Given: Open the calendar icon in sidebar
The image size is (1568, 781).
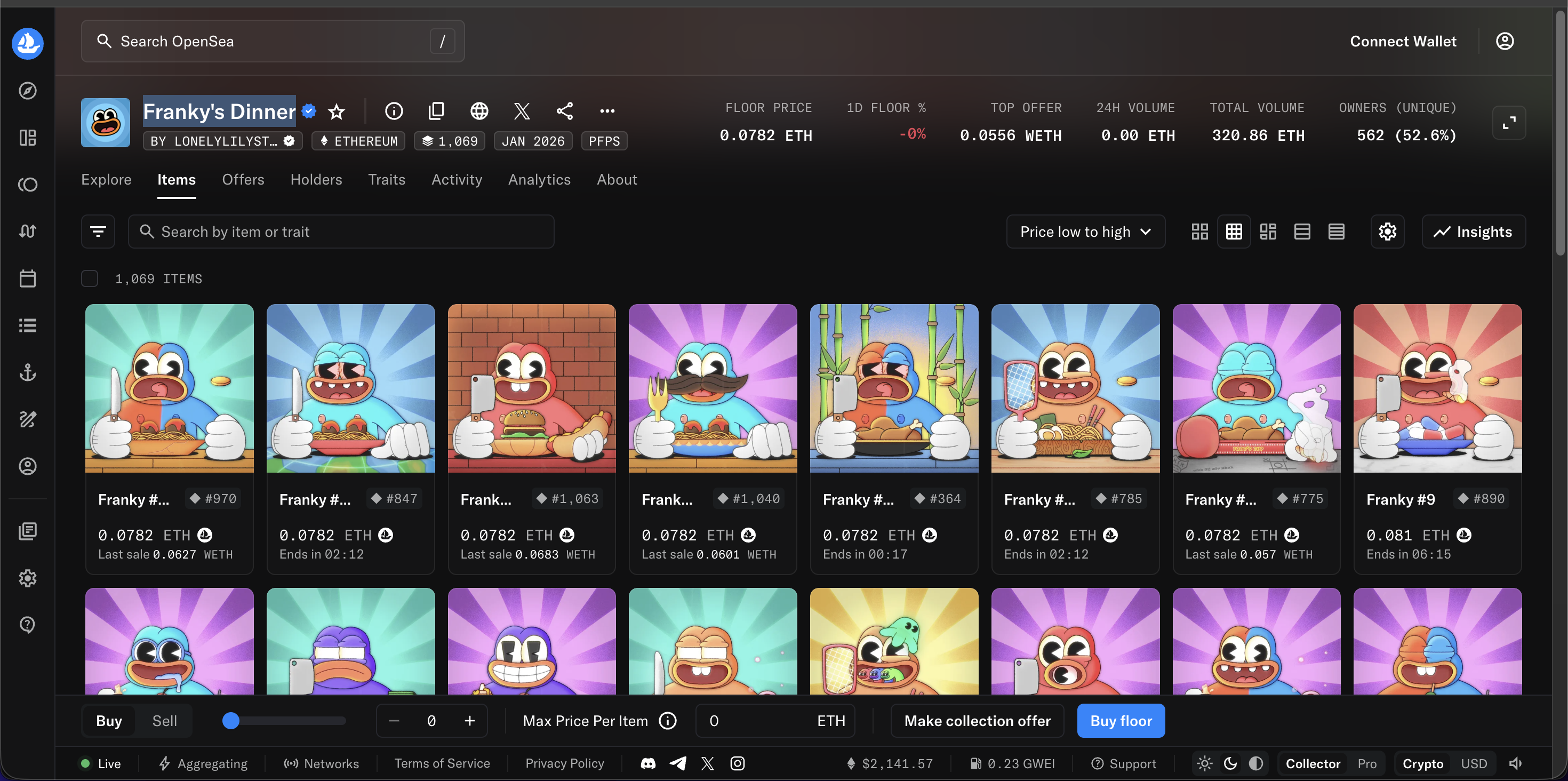Looking at the screenshot, I should click(x=27, y=278).
